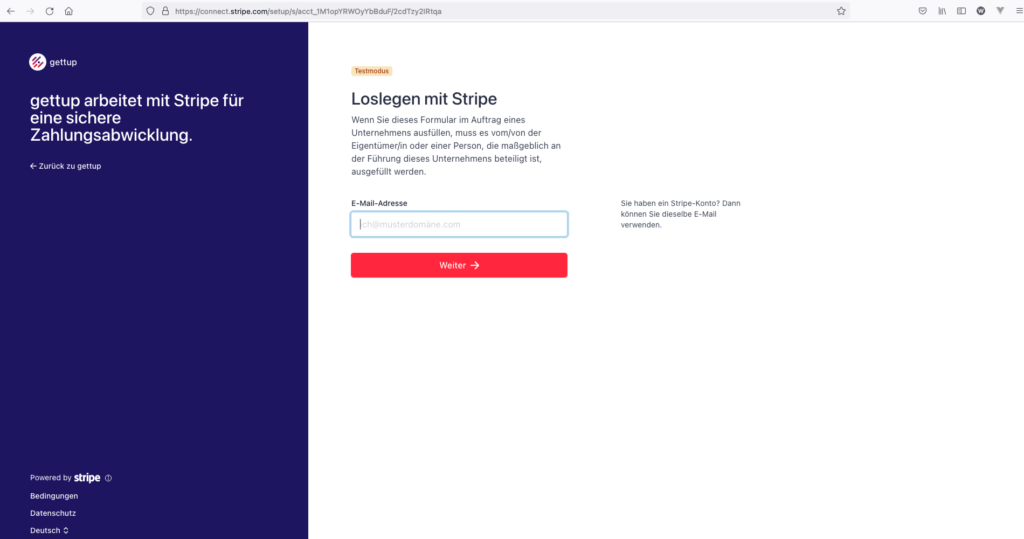Click the gettup logo icon
This screenshot has height=539, width=1024.
point(38,62)
